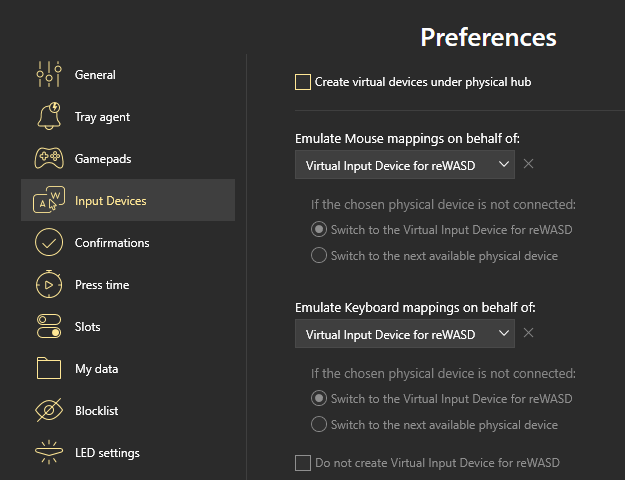Open Tray agent bell icon

tap(48, 117)
